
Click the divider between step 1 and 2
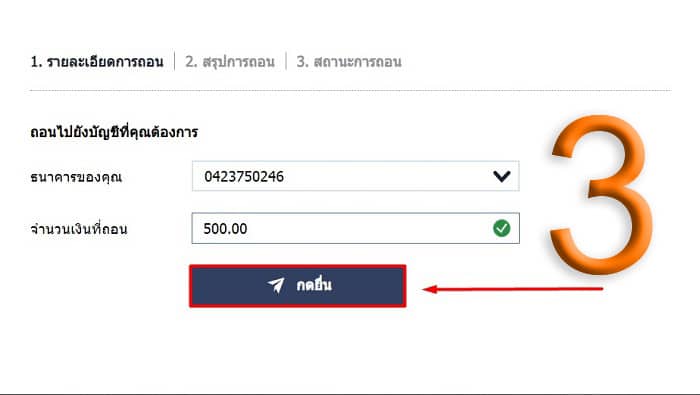[x=175, y=61]
